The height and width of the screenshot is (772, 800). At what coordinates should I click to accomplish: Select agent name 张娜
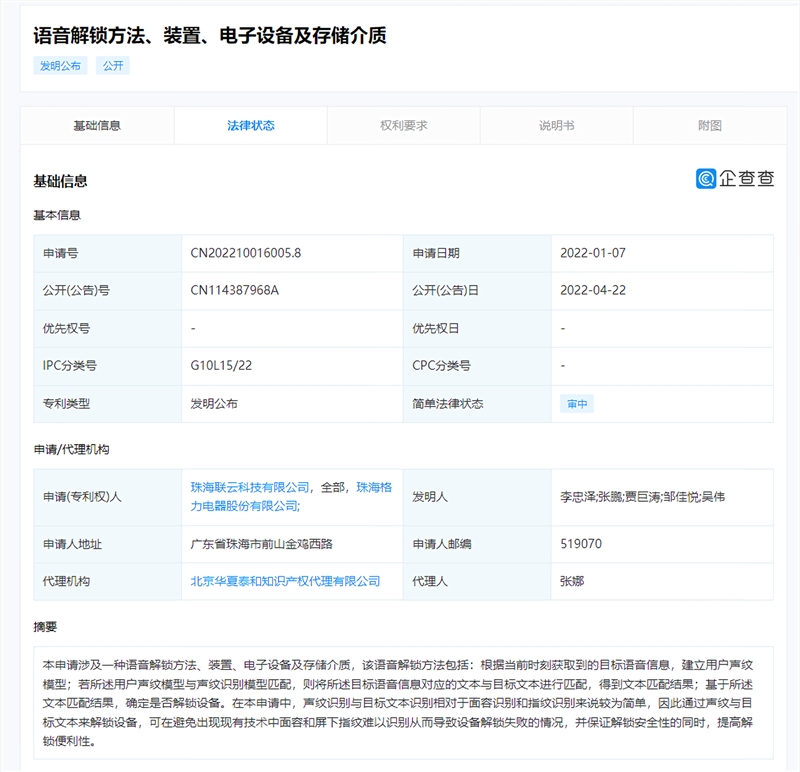click(x=572, y=581)
